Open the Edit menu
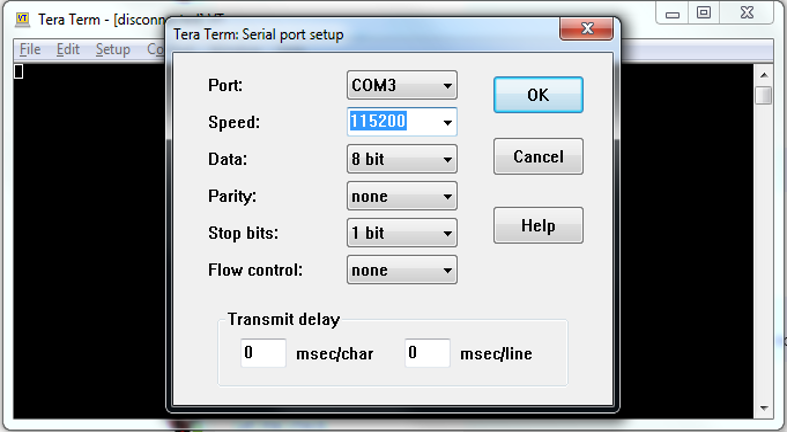788x432 pixels. 68,49
